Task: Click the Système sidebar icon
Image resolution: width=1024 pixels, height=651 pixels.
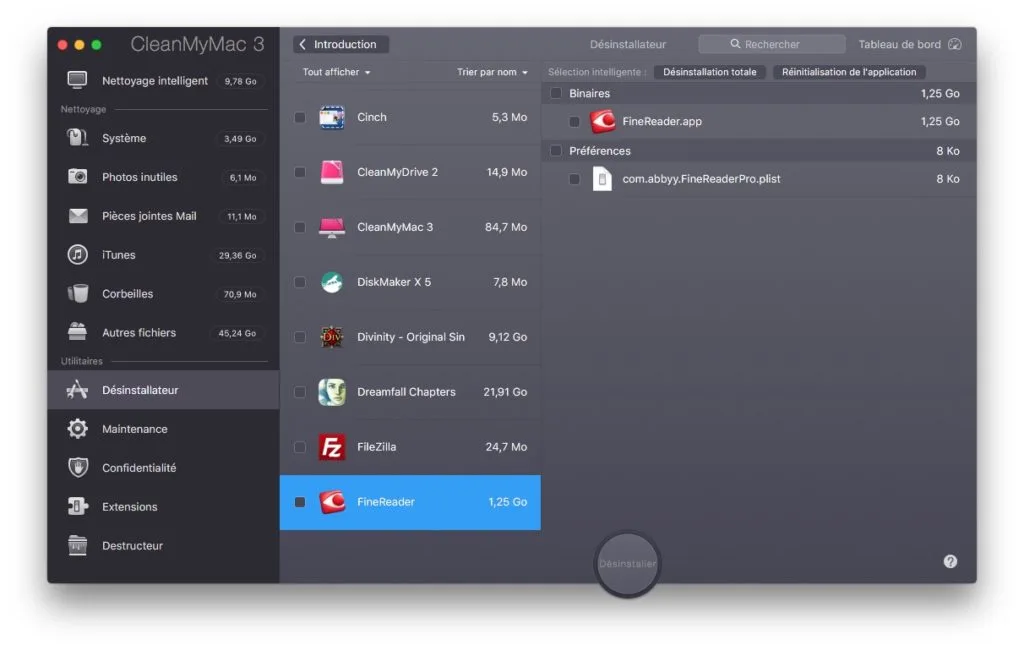Action: (x=77, y=138)
